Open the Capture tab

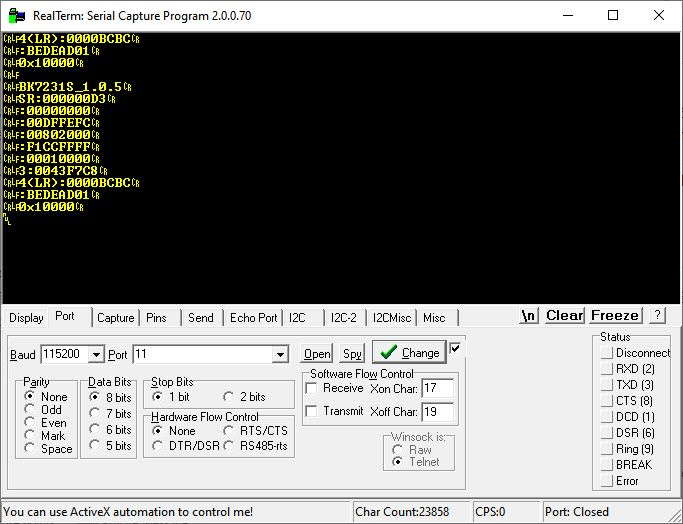pyautogui.click(x=115, y=318)
